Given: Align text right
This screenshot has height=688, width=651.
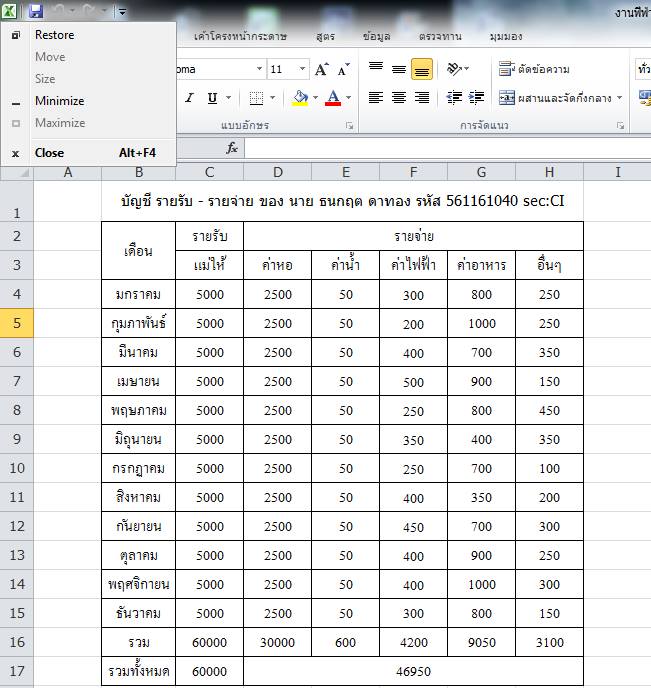Looking at the screenshot, I should pos(422,97).
